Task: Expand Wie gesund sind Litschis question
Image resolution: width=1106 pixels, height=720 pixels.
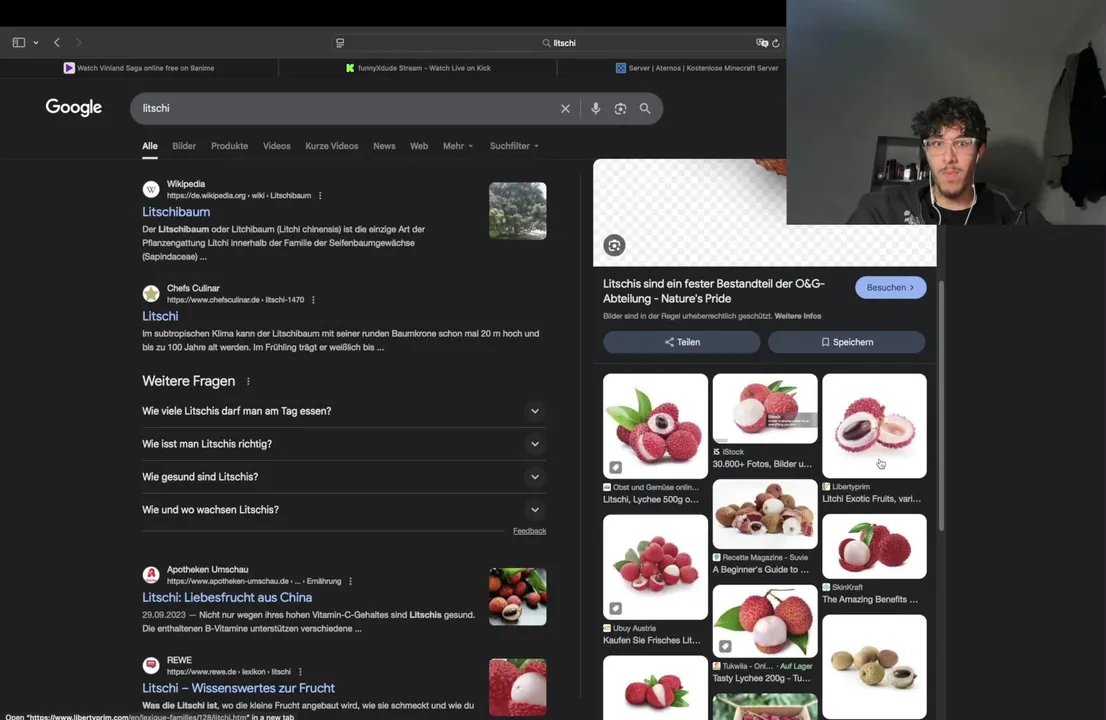Action: click(344, 477)
